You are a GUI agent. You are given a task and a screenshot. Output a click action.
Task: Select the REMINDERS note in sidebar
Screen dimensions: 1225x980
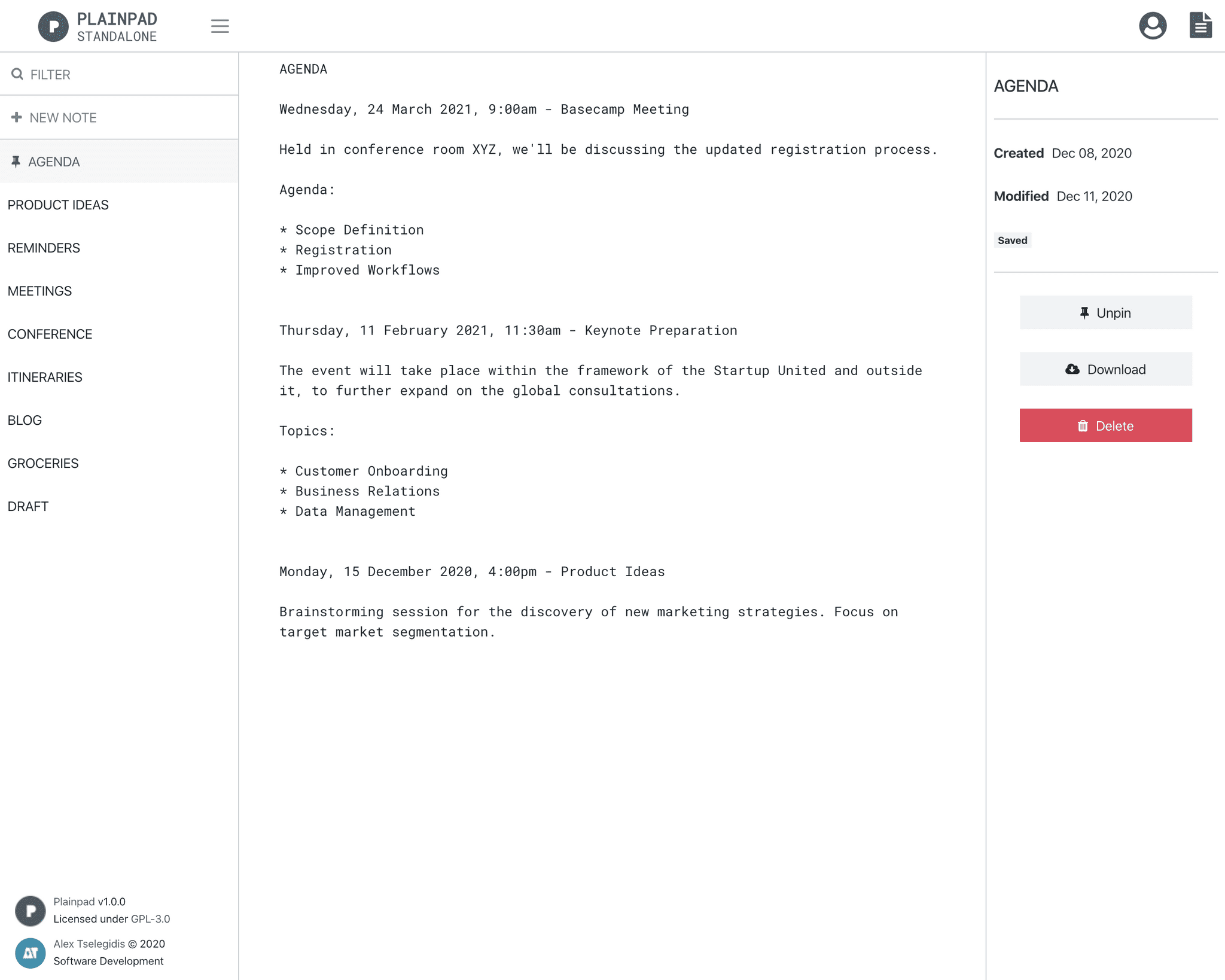click(44, 248)
